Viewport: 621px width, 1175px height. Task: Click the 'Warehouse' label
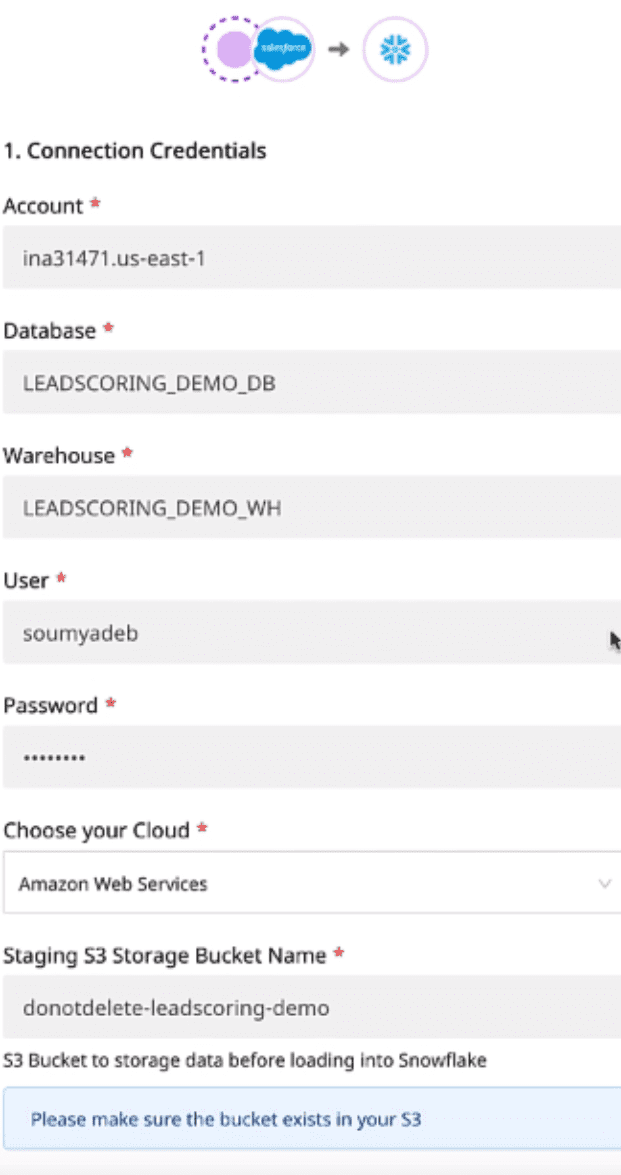click(x=59, y=456)
